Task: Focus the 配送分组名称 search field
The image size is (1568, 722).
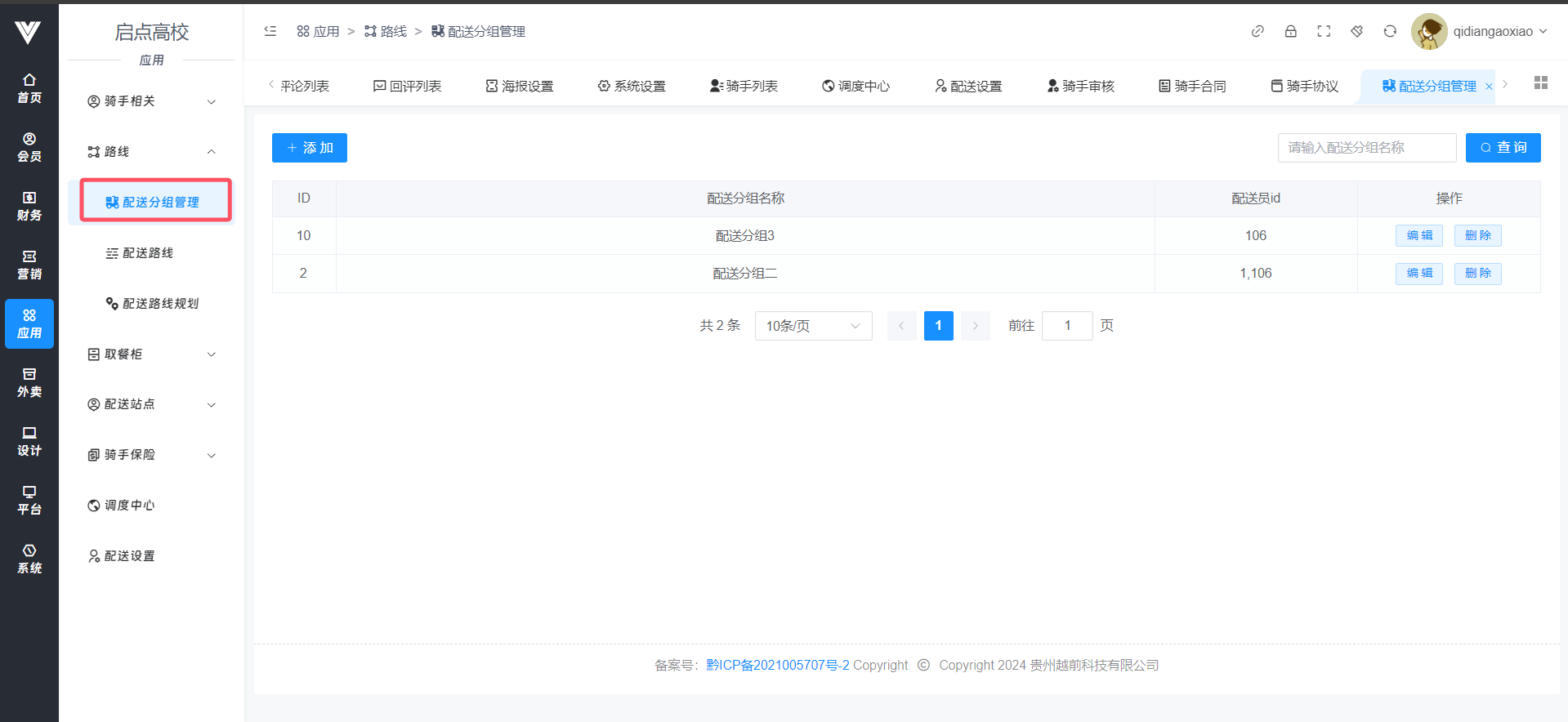Action: (1366, 148)
